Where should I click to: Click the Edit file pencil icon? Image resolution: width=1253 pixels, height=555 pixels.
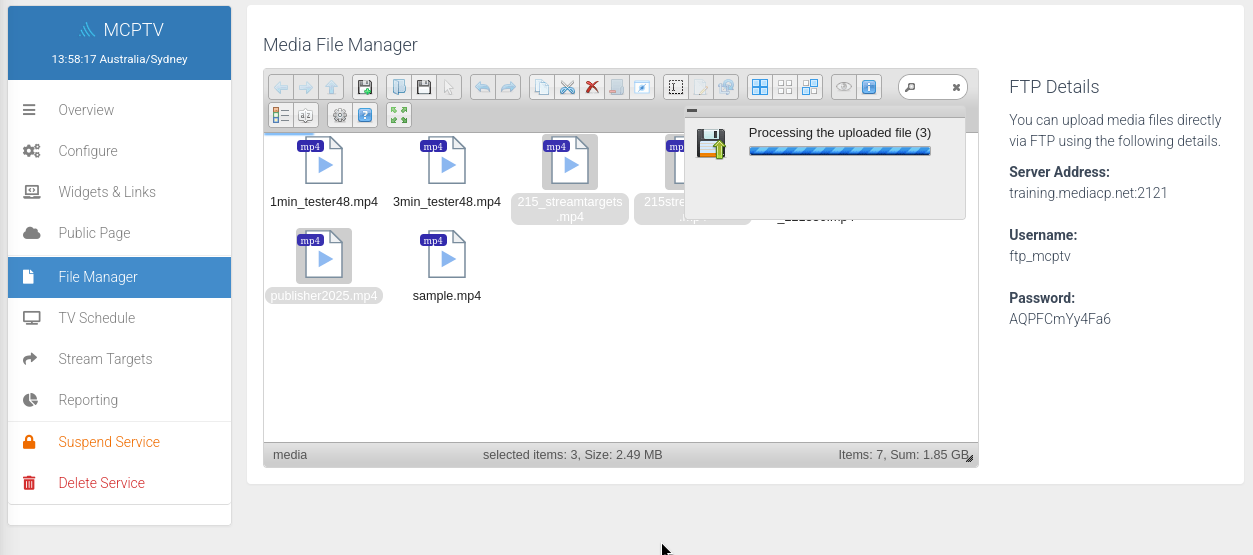[x=701, y=87]
